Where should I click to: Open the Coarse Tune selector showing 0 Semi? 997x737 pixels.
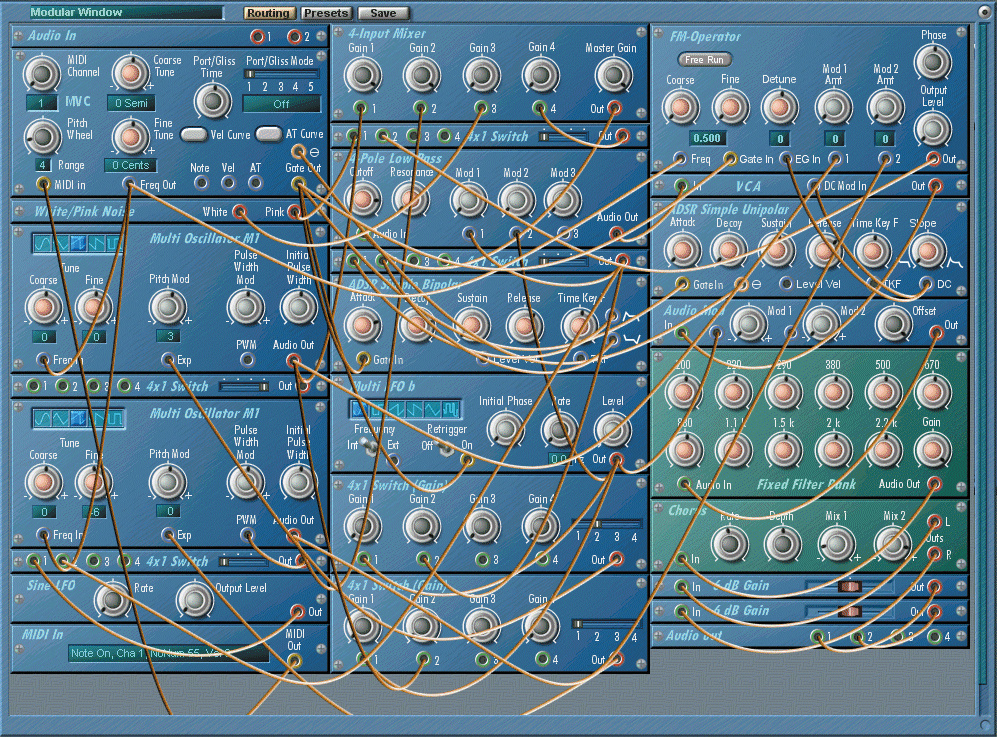pos(130,103)
